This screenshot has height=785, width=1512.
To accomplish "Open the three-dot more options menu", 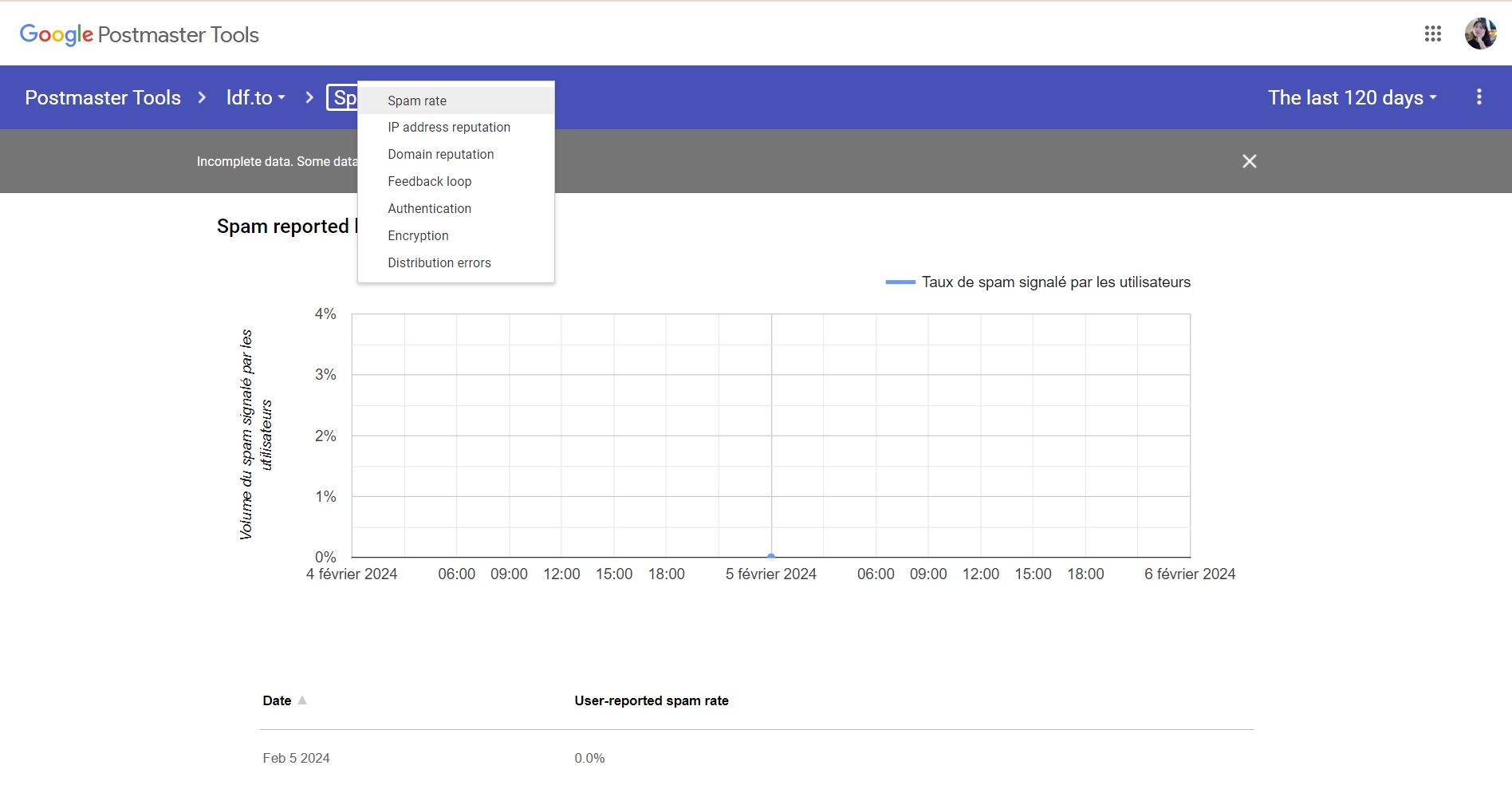I will click(1479, 97).
